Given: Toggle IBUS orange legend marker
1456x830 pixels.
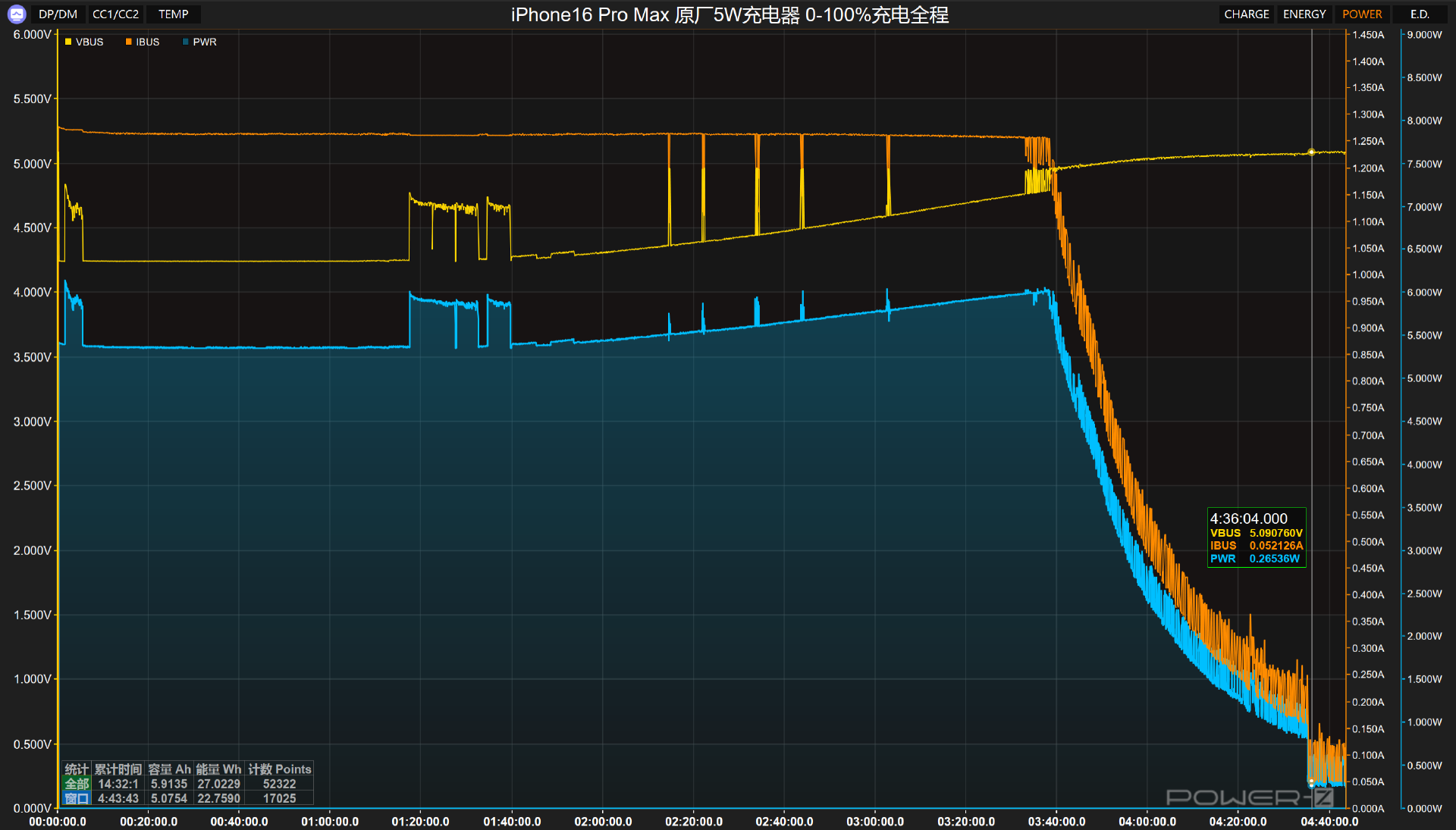Looking at the screenshot, I should point(129,42).
